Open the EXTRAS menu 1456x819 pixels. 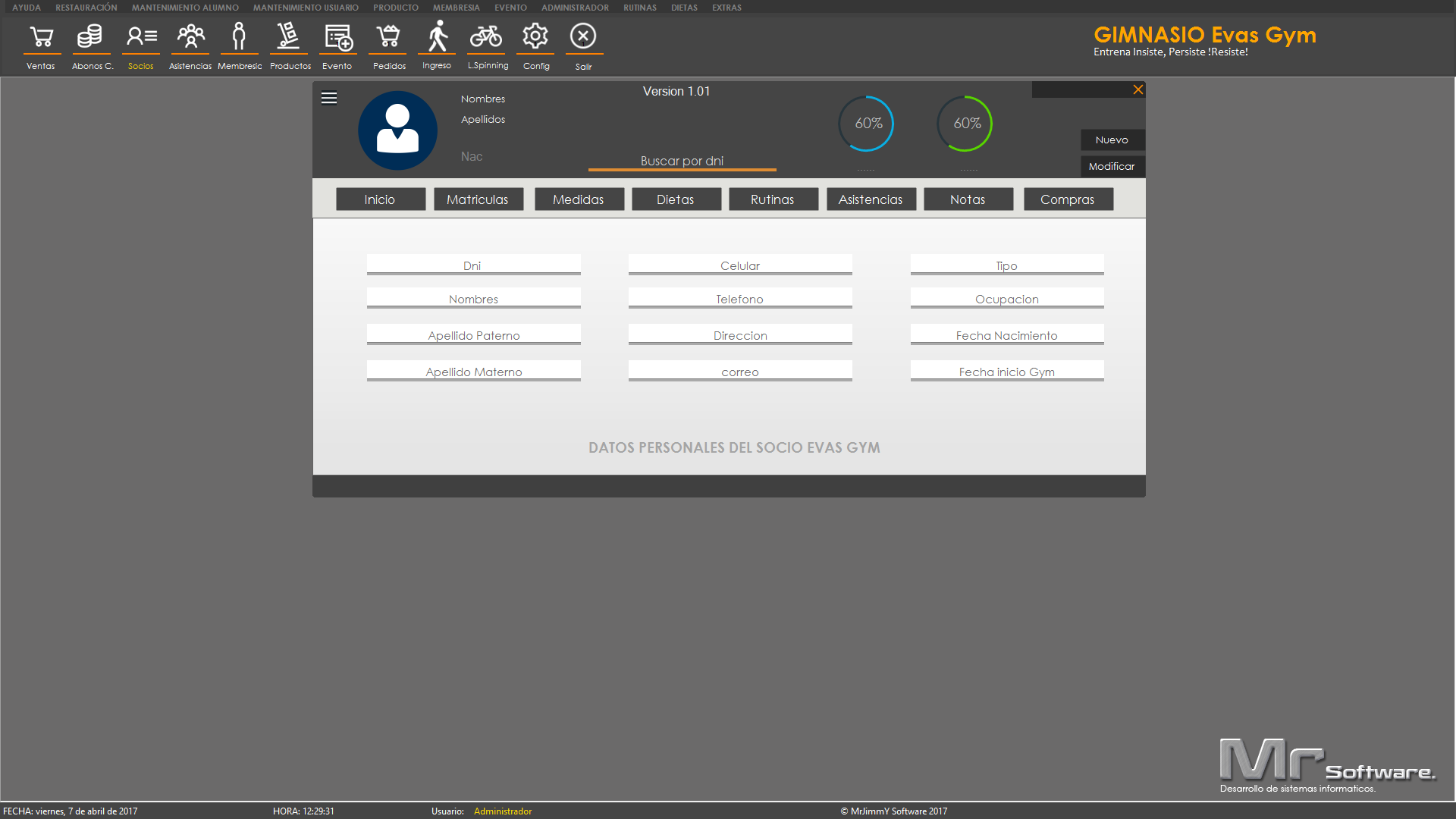(726, 8)
